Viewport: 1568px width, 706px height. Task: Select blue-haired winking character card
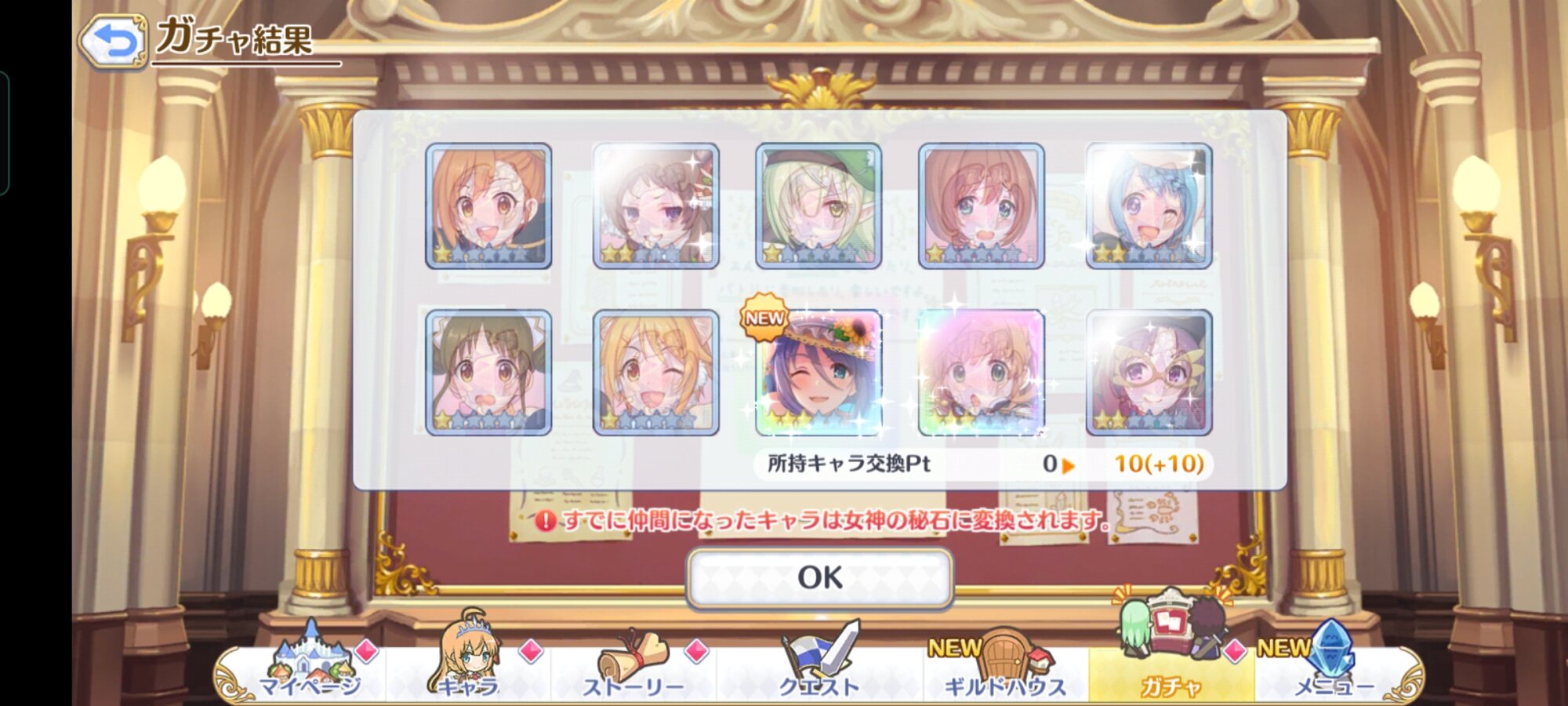(1149, 206)
